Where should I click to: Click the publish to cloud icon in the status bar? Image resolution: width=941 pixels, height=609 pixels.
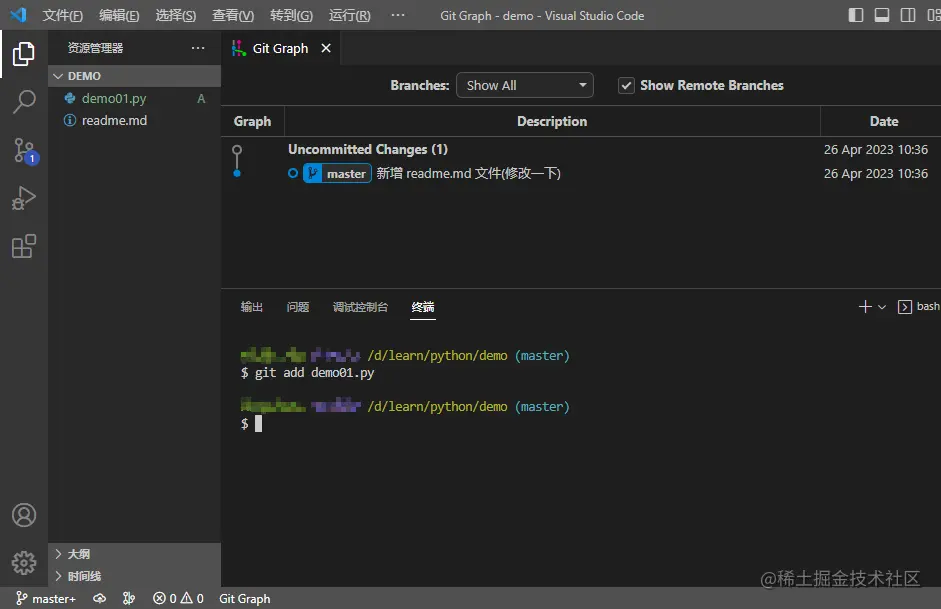point(100,599)
